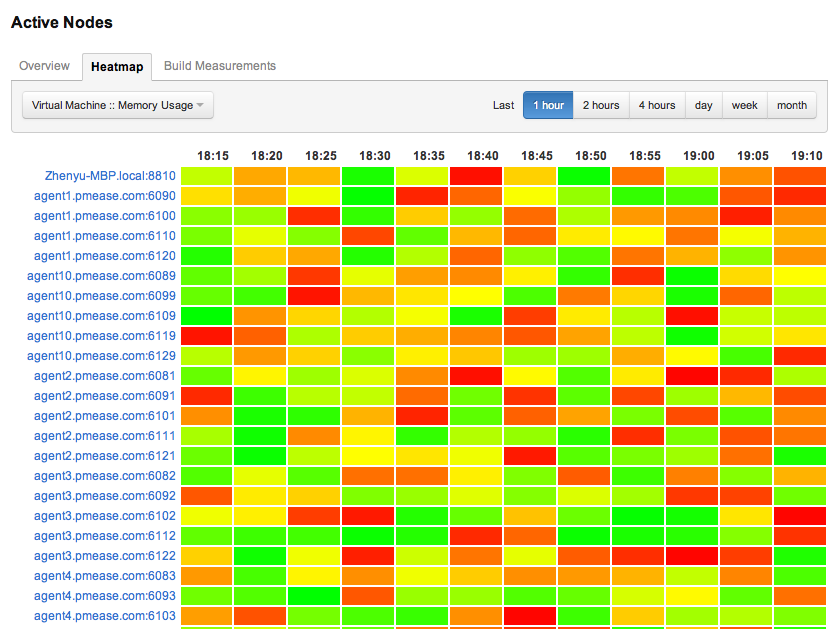Select the 4 hours time range

coord(656,104)
